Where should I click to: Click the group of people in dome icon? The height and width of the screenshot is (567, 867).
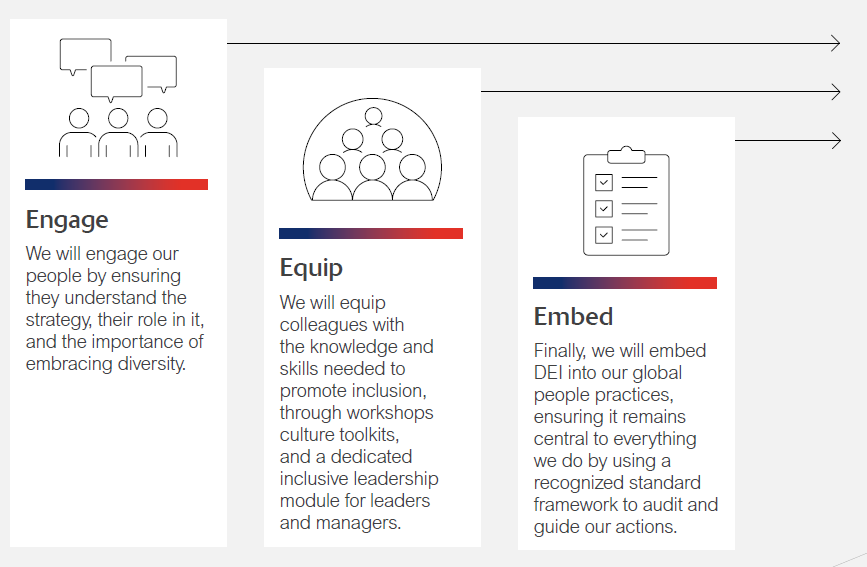pos(372,150)
